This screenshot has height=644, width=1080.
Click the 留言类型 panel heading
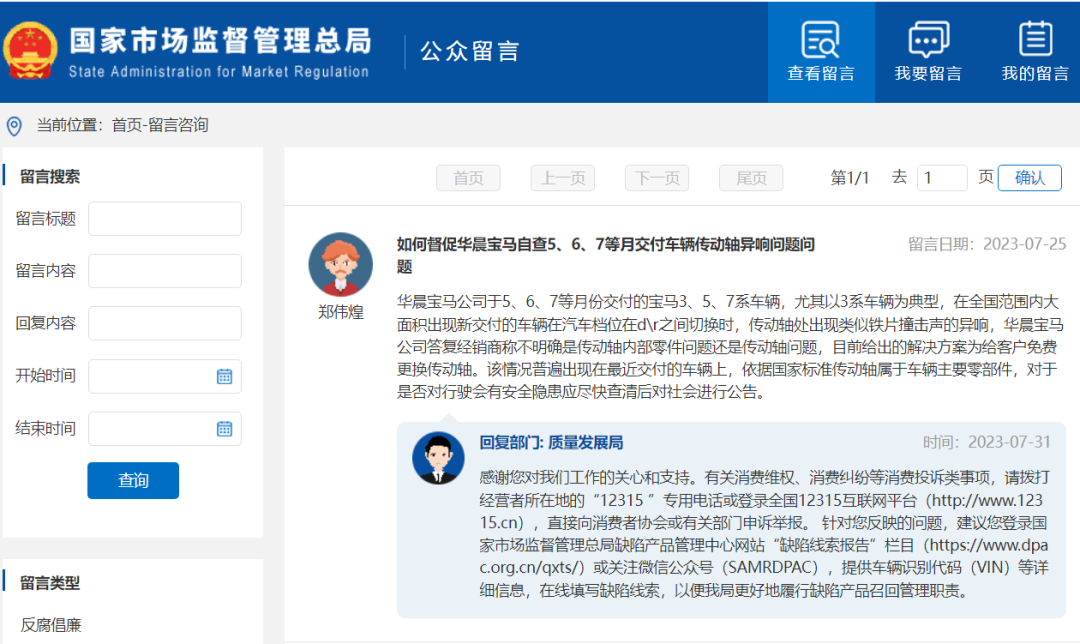[50, 583]
